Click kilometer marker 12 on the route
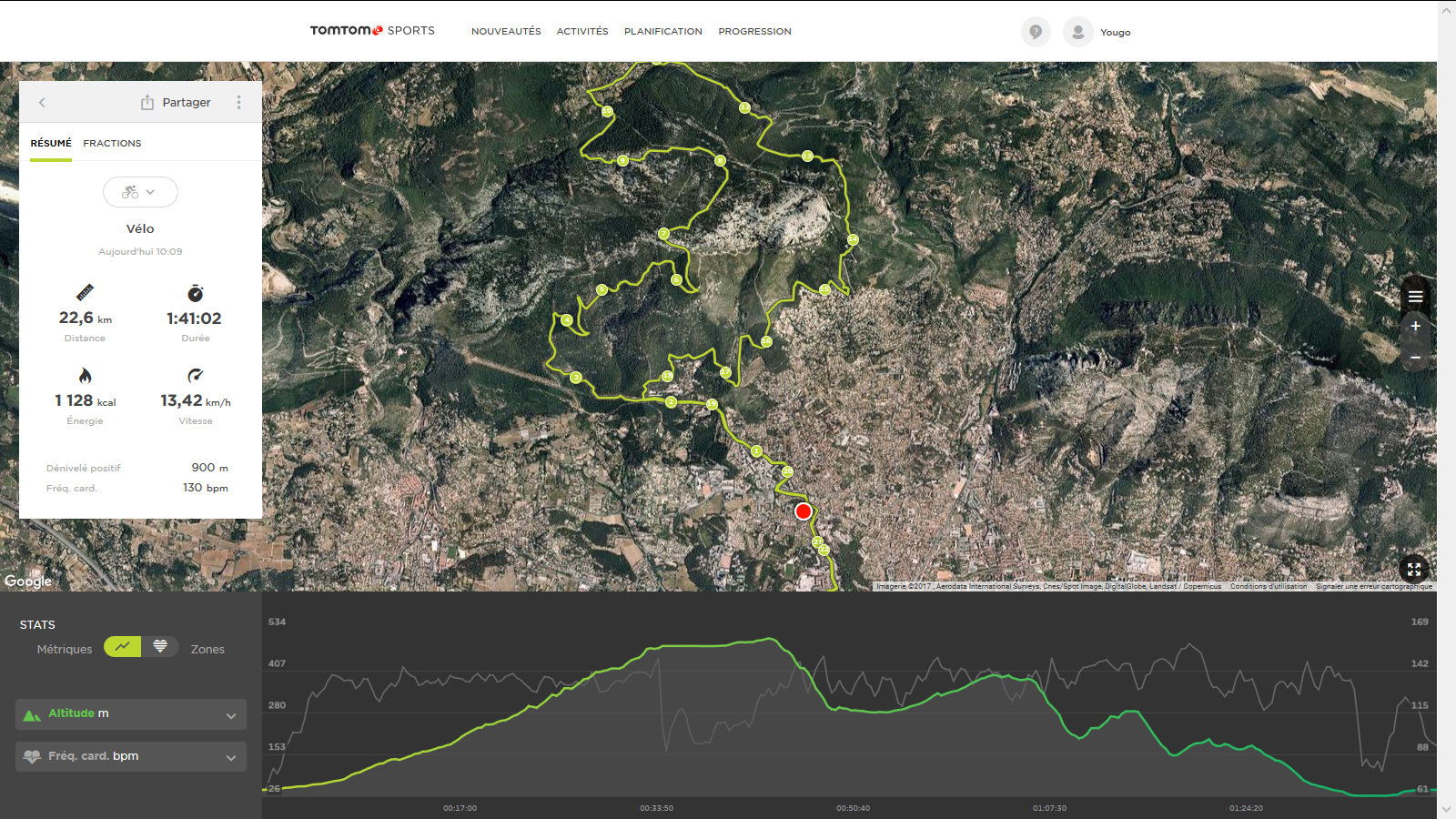 [x=744, y=108]
